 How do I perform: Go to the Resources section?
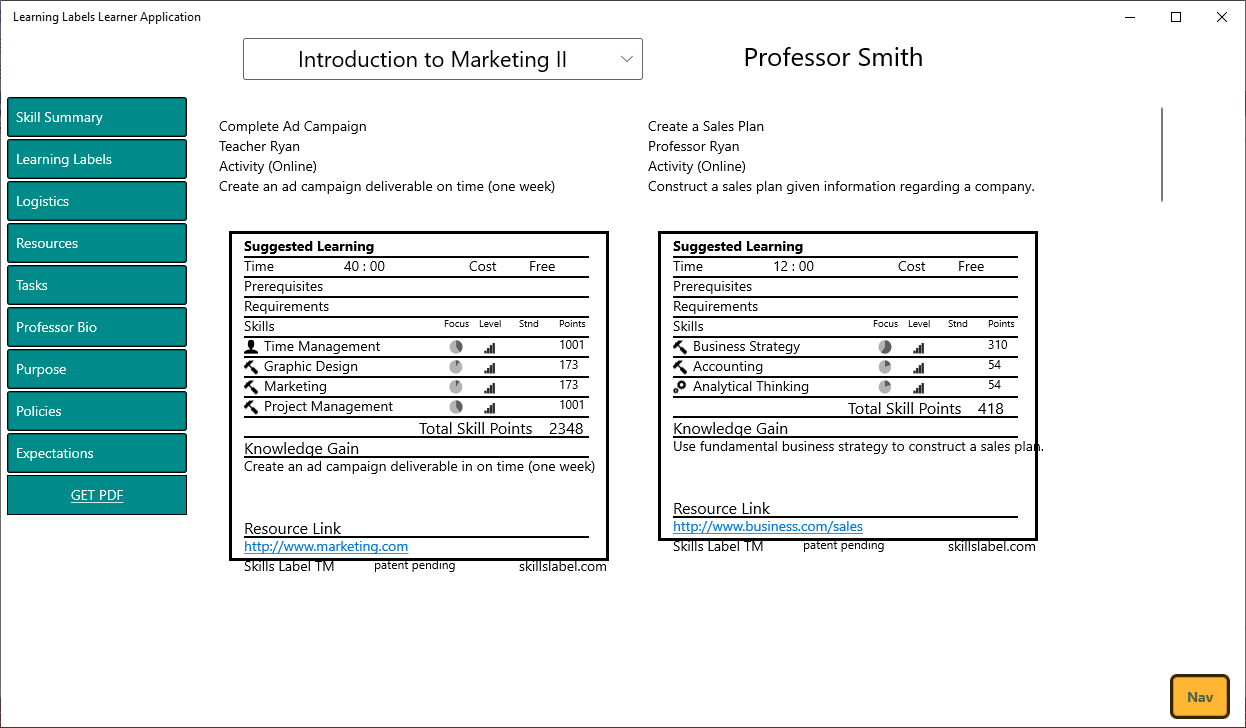(97, 243)
